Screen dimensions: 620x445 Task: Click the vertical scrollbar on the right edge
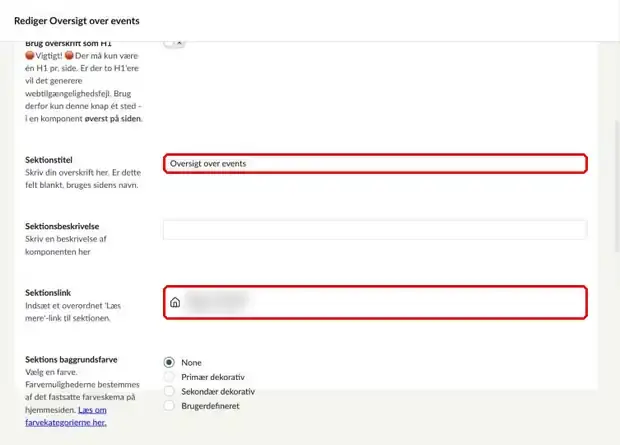[x=617, y=186]
